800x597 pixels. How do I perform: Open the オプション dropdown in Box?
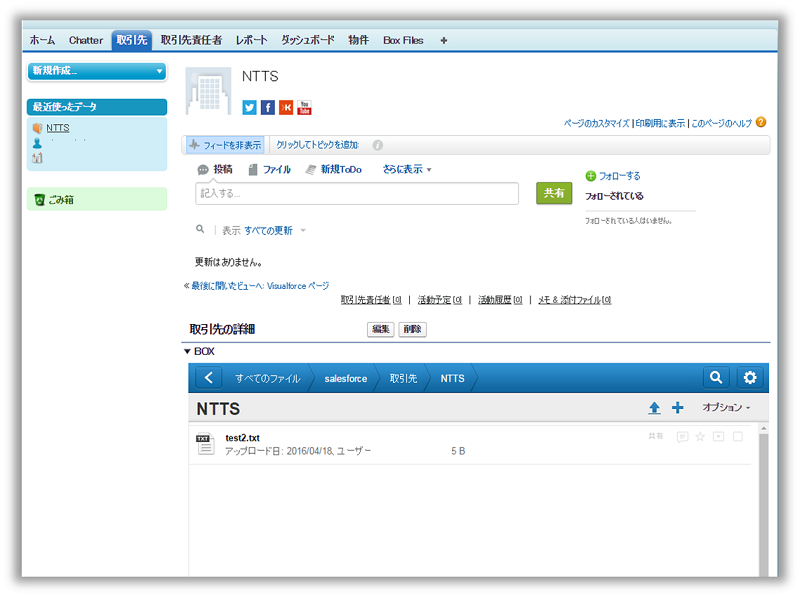click(x=726, y=407)
